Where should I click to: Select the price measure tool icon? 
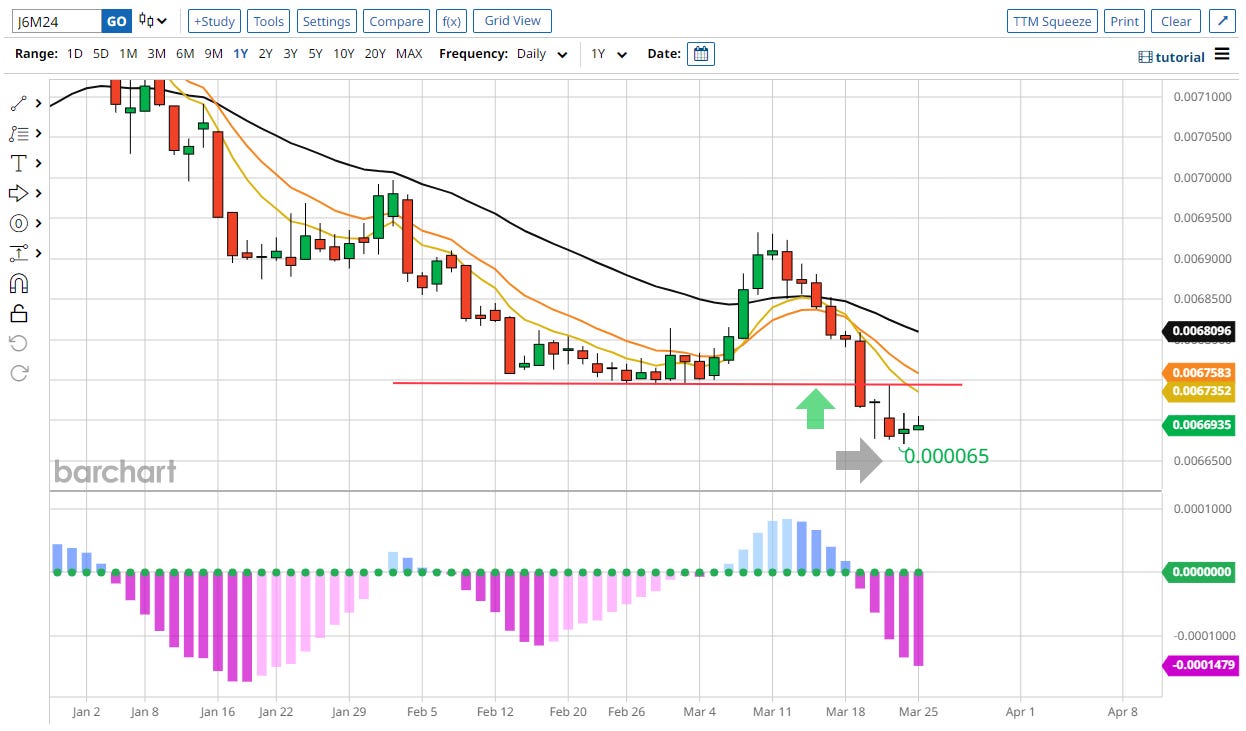(x=18, y=253)
